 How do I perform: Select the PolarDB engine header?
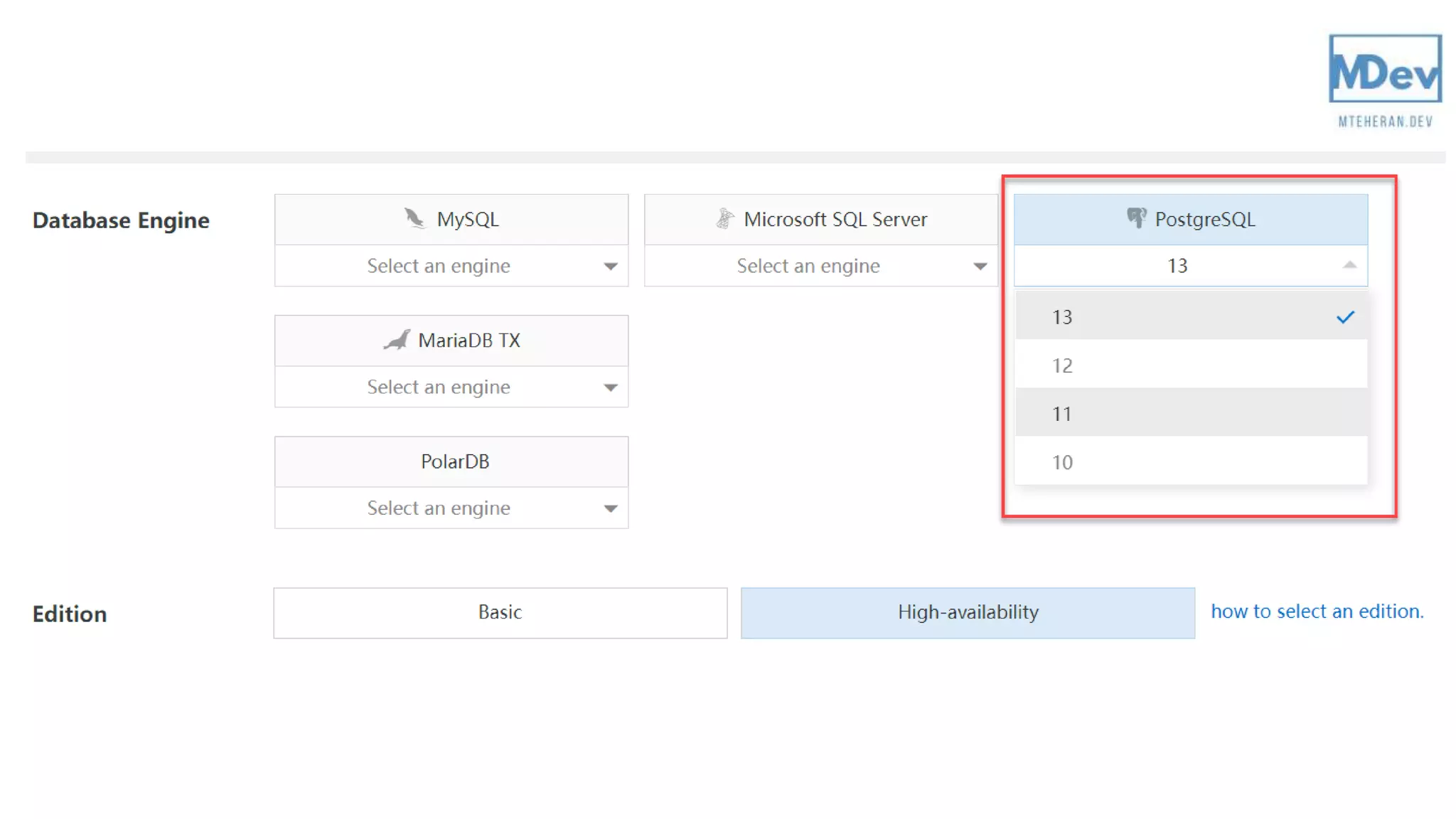pyautogui.click(x=451, y=462)
